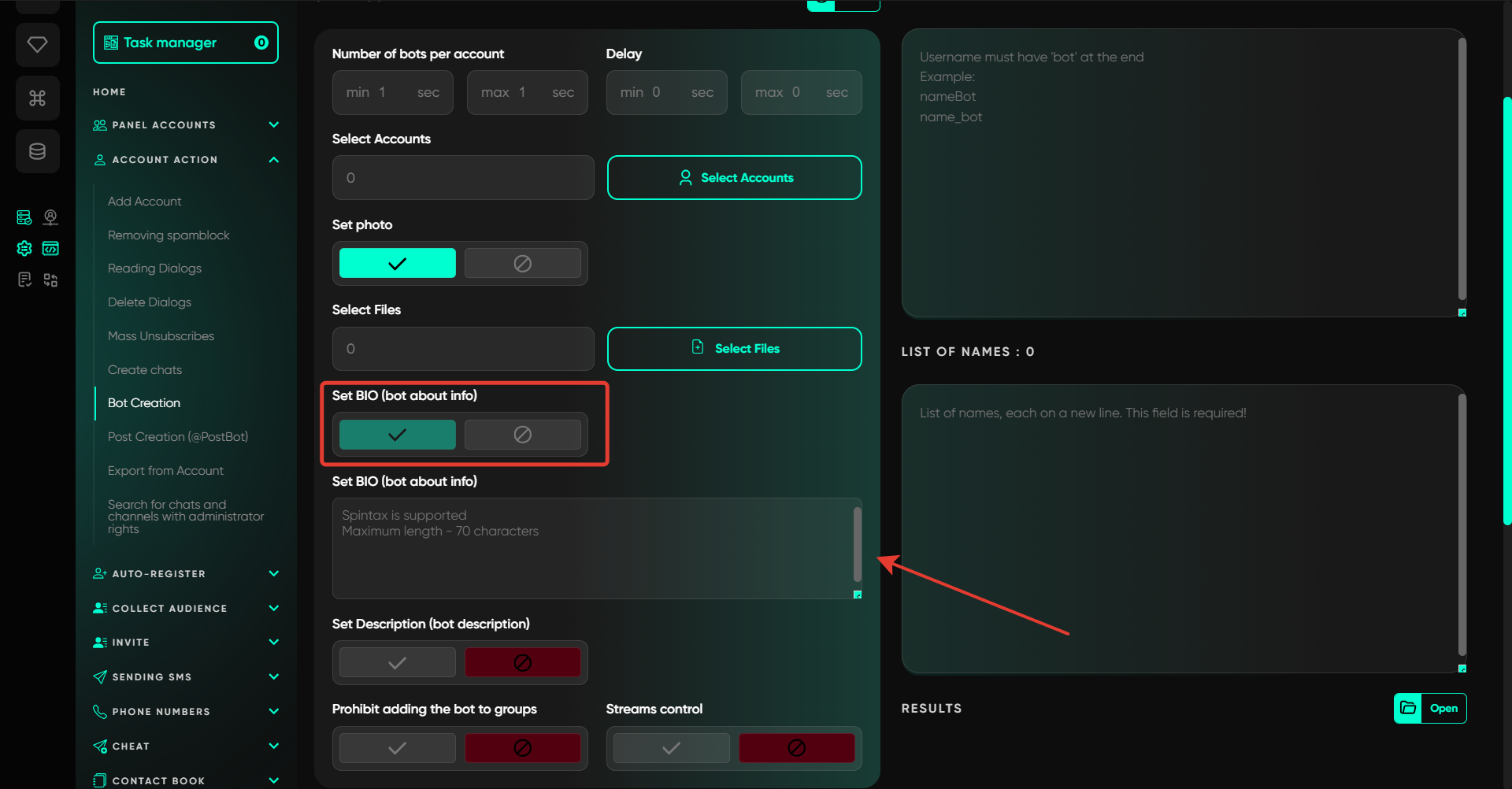The width and height of the screenshot is (1512, 789).
Task: Click the server checkmark icon in sidebar
Action: [24, 217]
